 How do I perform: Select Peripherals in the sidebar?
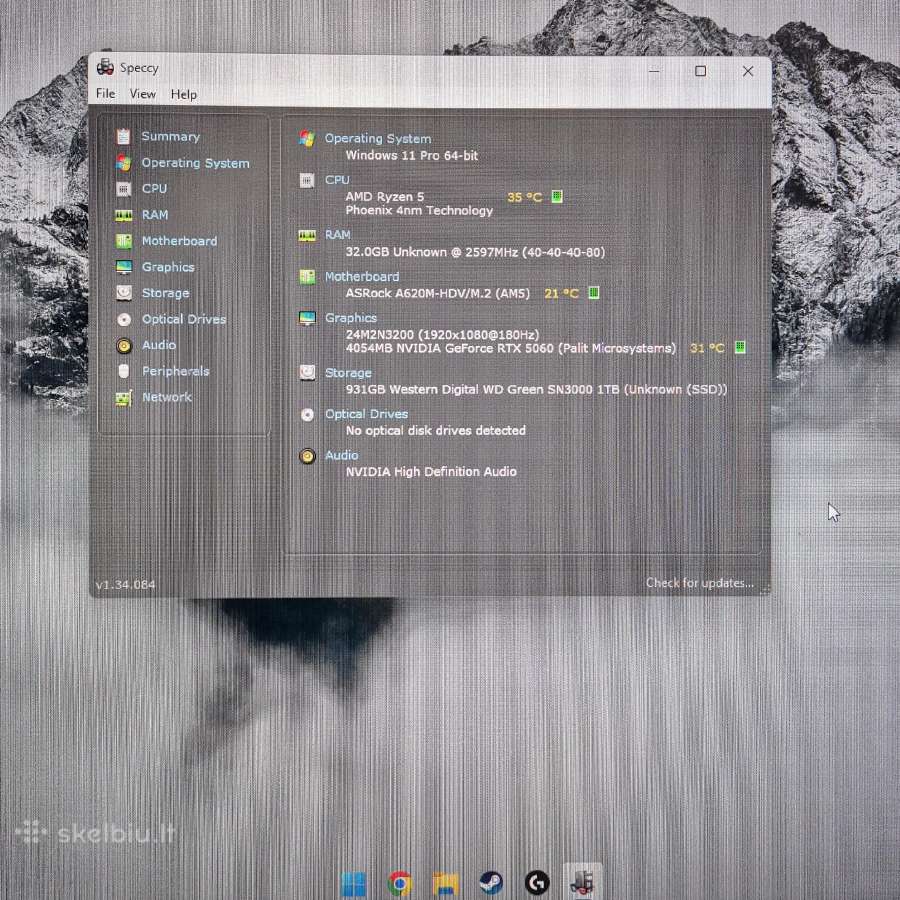coord(176,371)
